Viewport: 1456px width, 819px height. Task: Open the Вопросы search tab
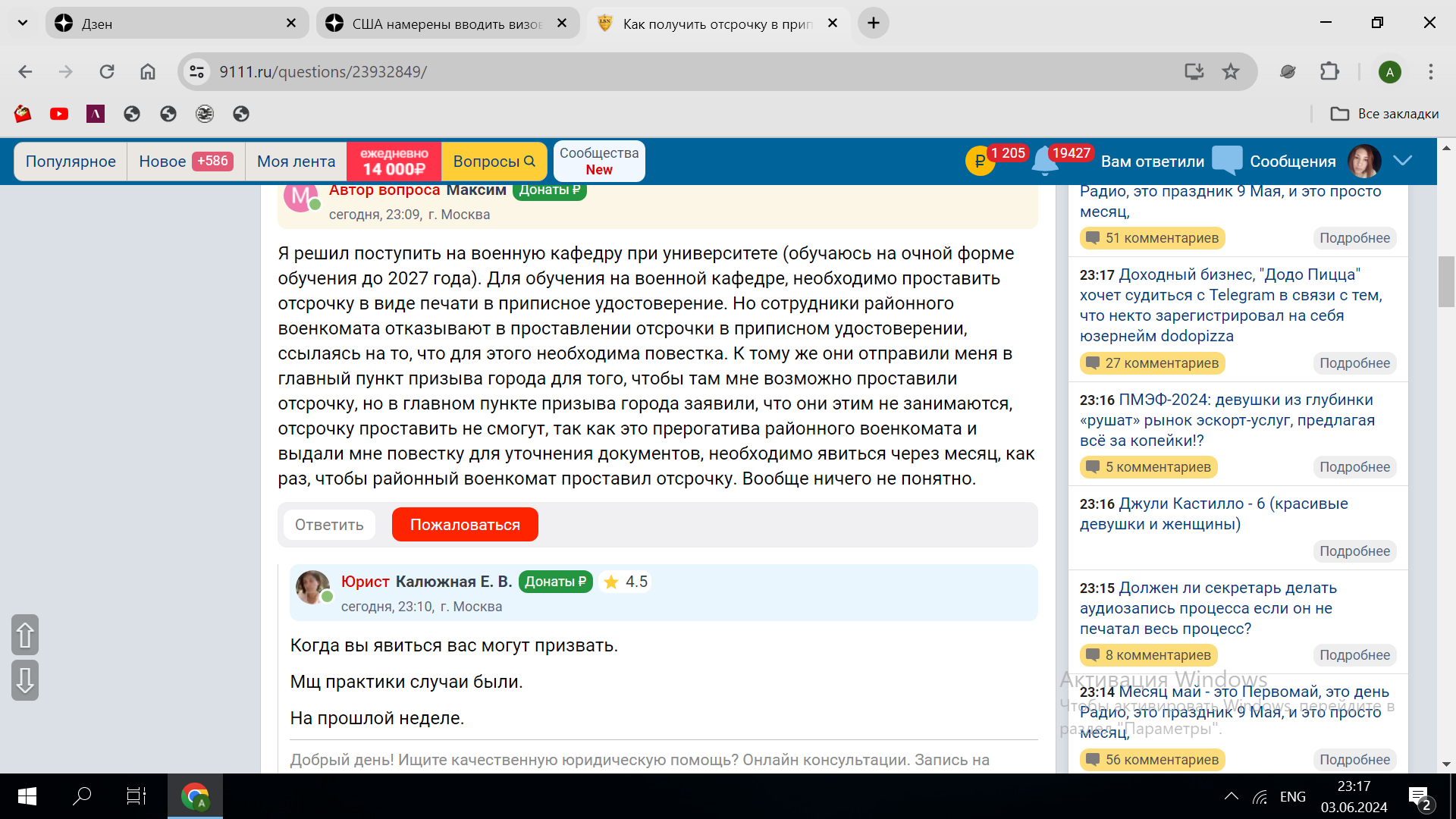494,162
